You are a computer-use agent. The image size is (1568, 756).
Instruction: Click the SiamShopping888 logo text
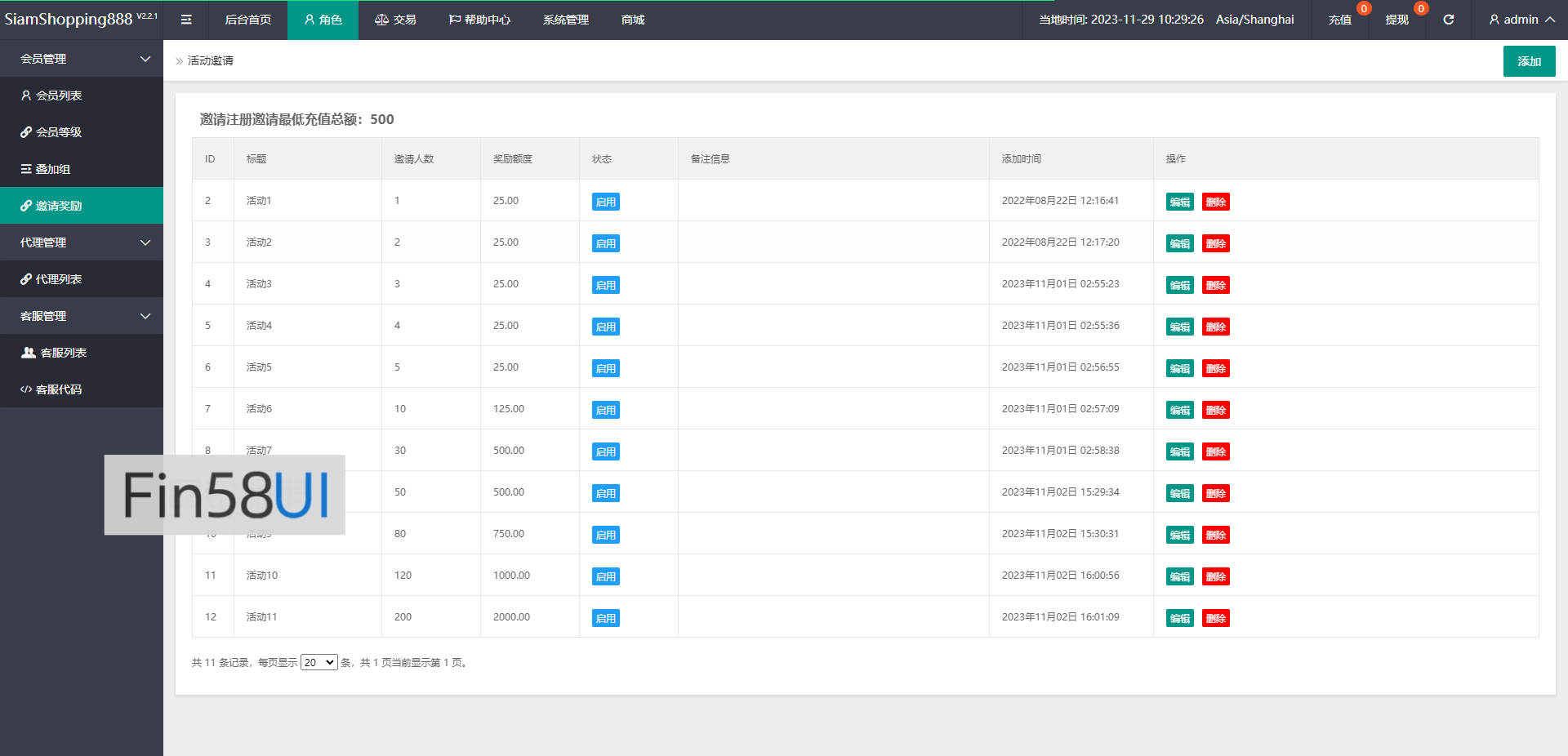(x=69, y=20)
